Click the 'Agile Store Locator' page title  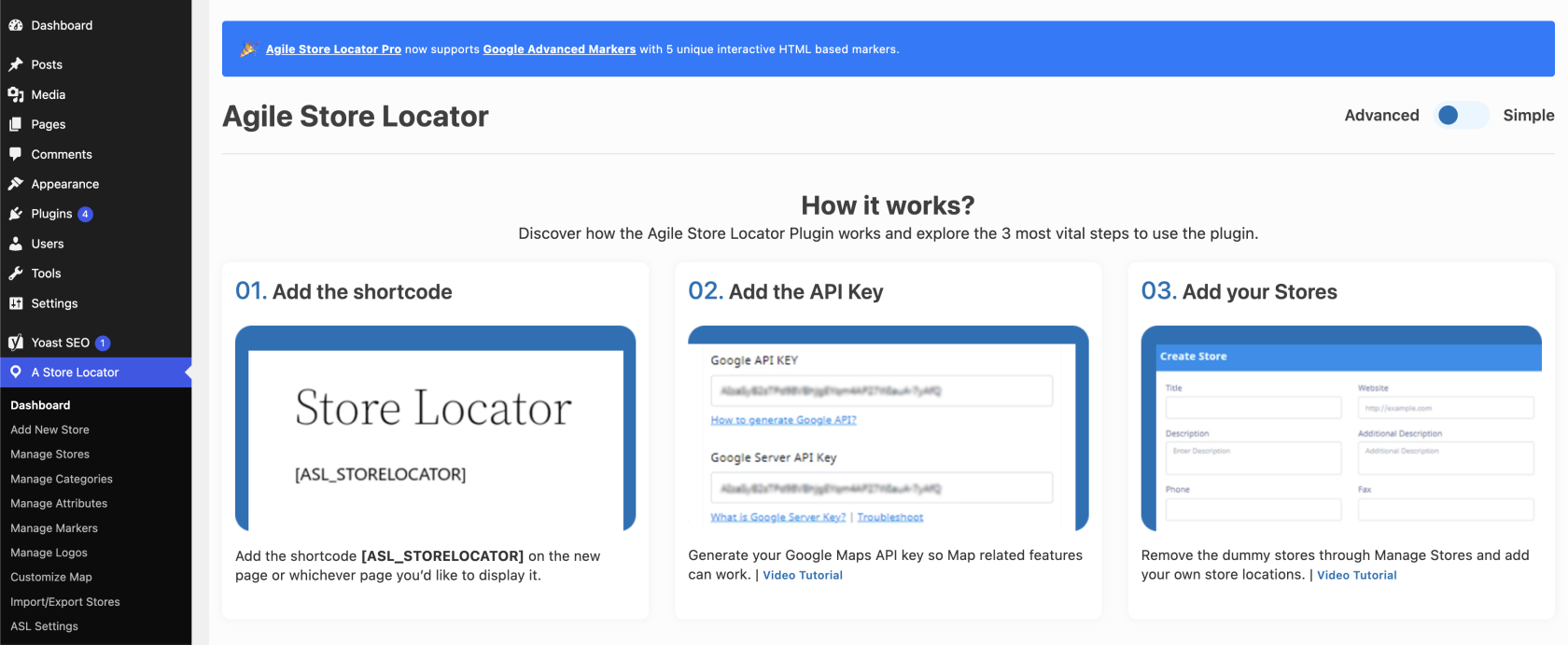(x=356, y=116)
